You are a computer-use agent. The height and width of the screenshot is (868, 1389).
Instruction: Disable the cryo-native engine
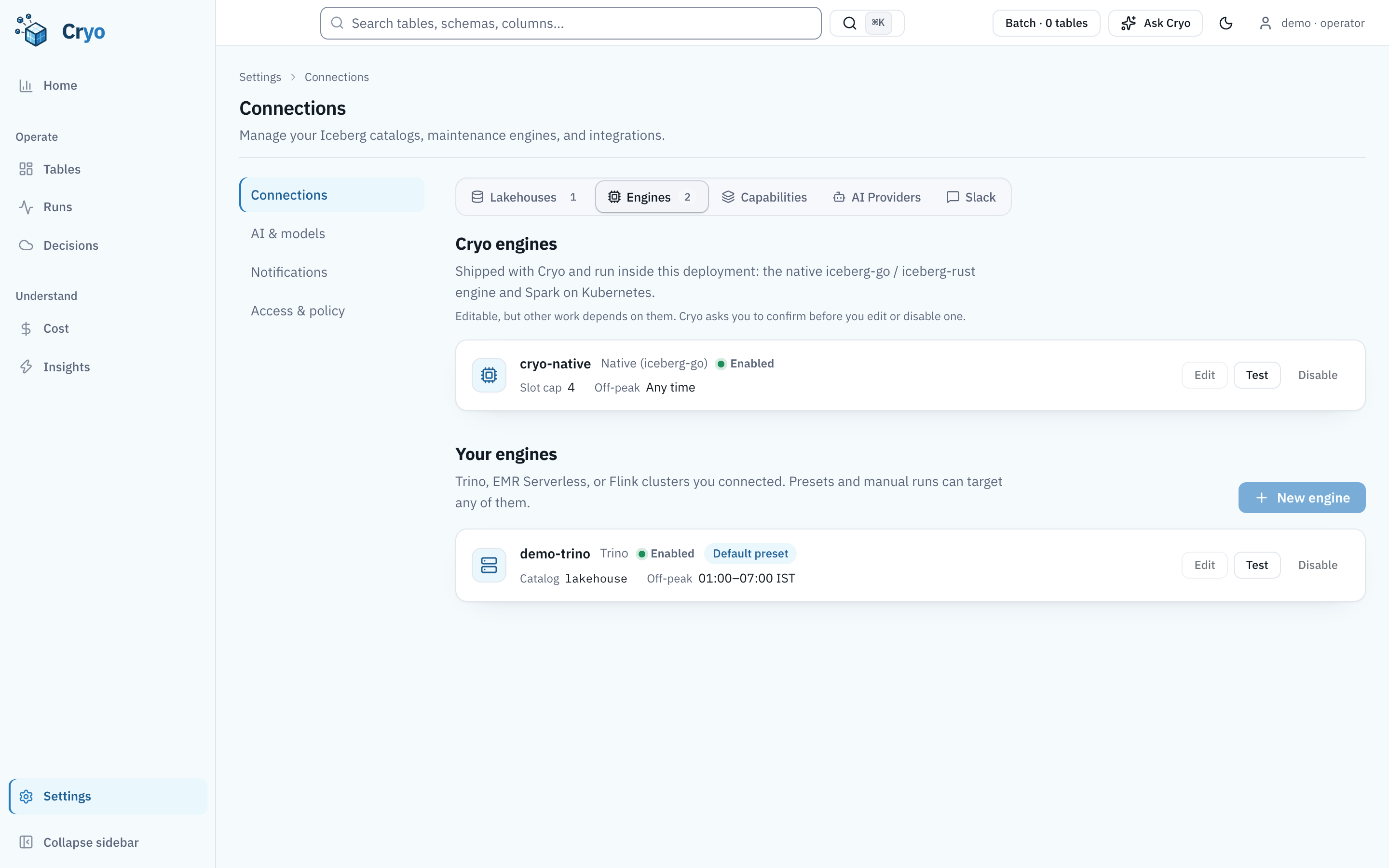click(x=1317, y=375)
